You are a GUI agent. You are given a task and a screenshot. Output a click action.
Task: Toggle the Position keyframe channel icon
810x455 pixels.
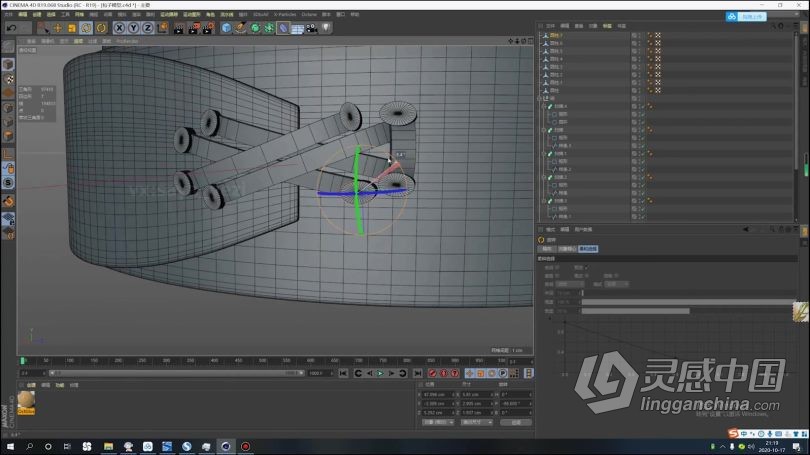(469, 373)
